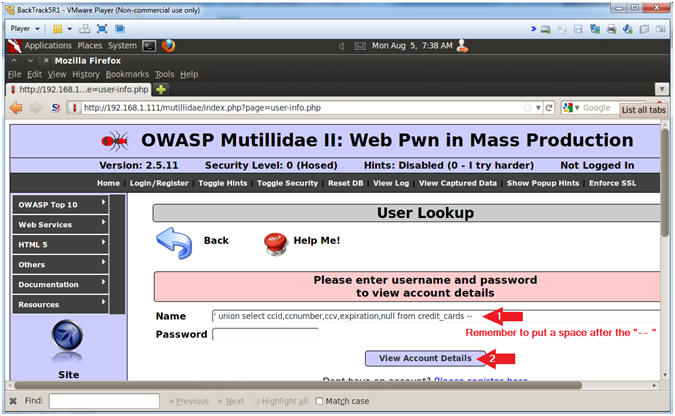Open the Firefox File menu

coord(14,75)
